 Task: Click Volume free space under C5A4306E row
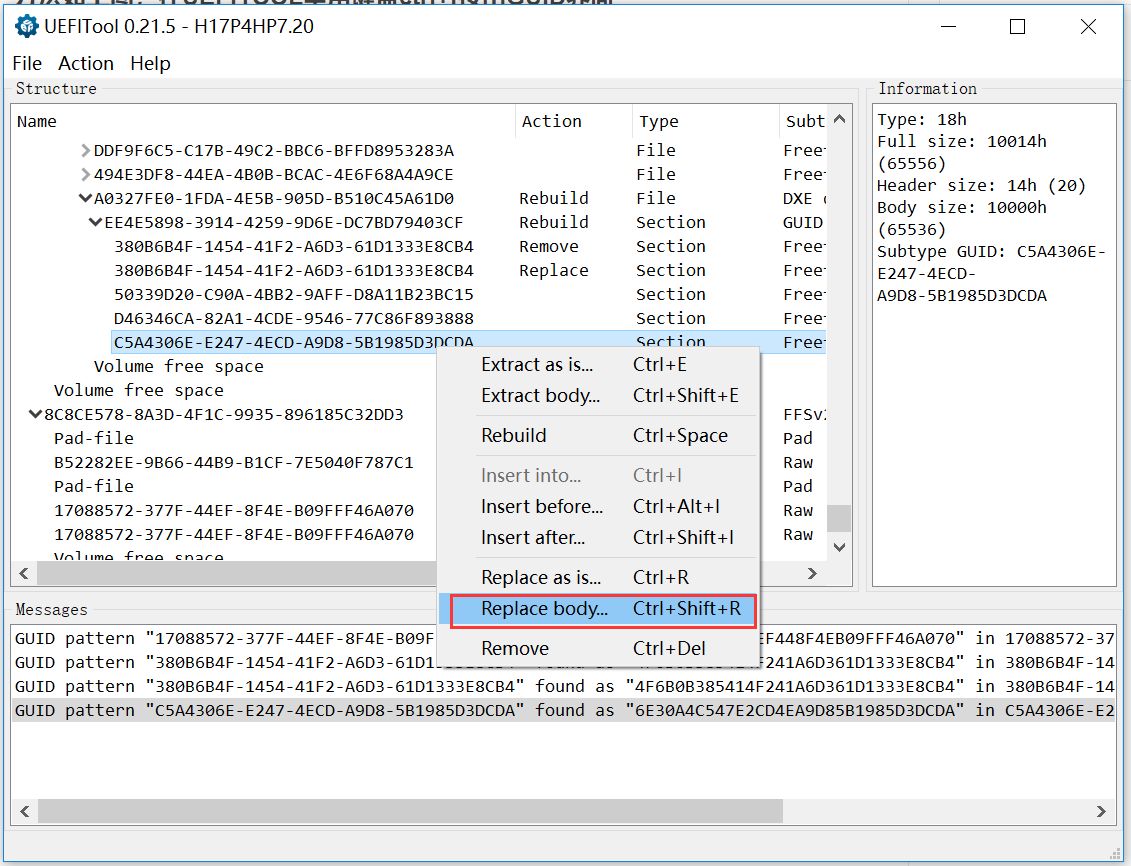click(178, 366)
